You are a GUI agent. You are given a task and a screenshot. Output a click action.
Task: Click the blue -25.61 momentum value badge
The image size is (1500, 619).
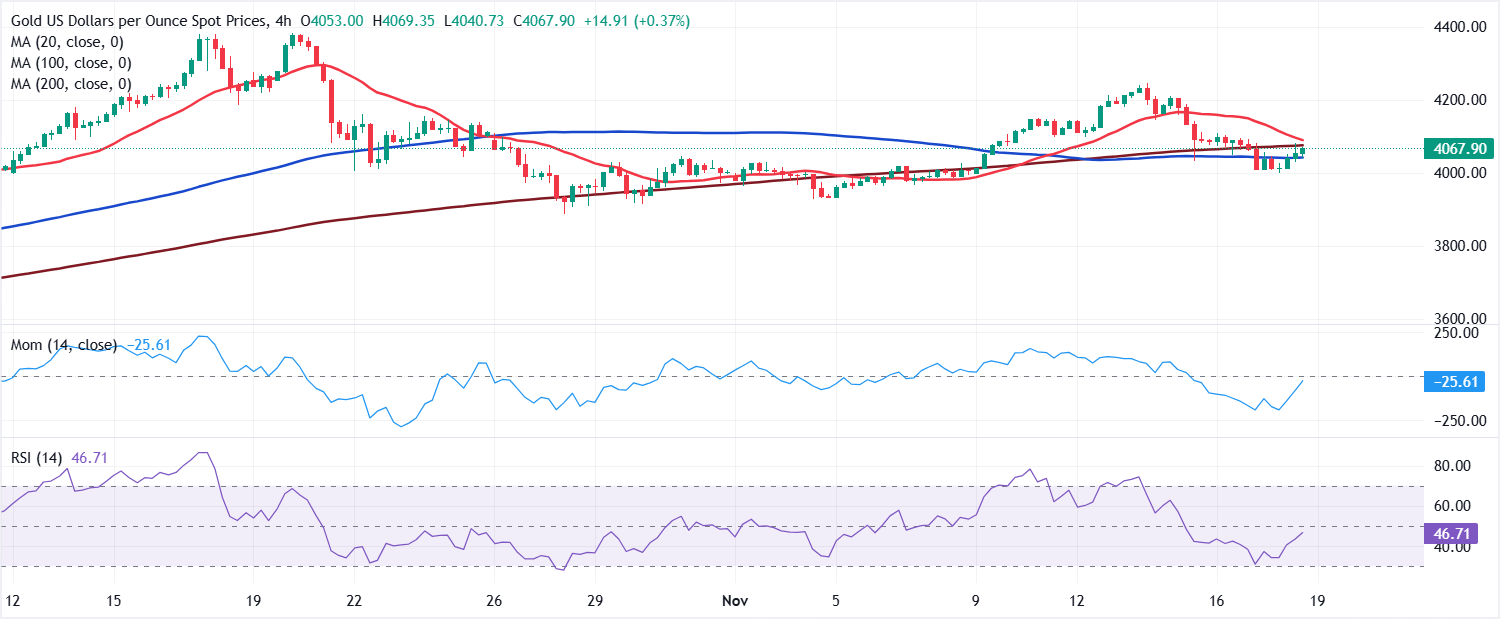coord(1453,381)
